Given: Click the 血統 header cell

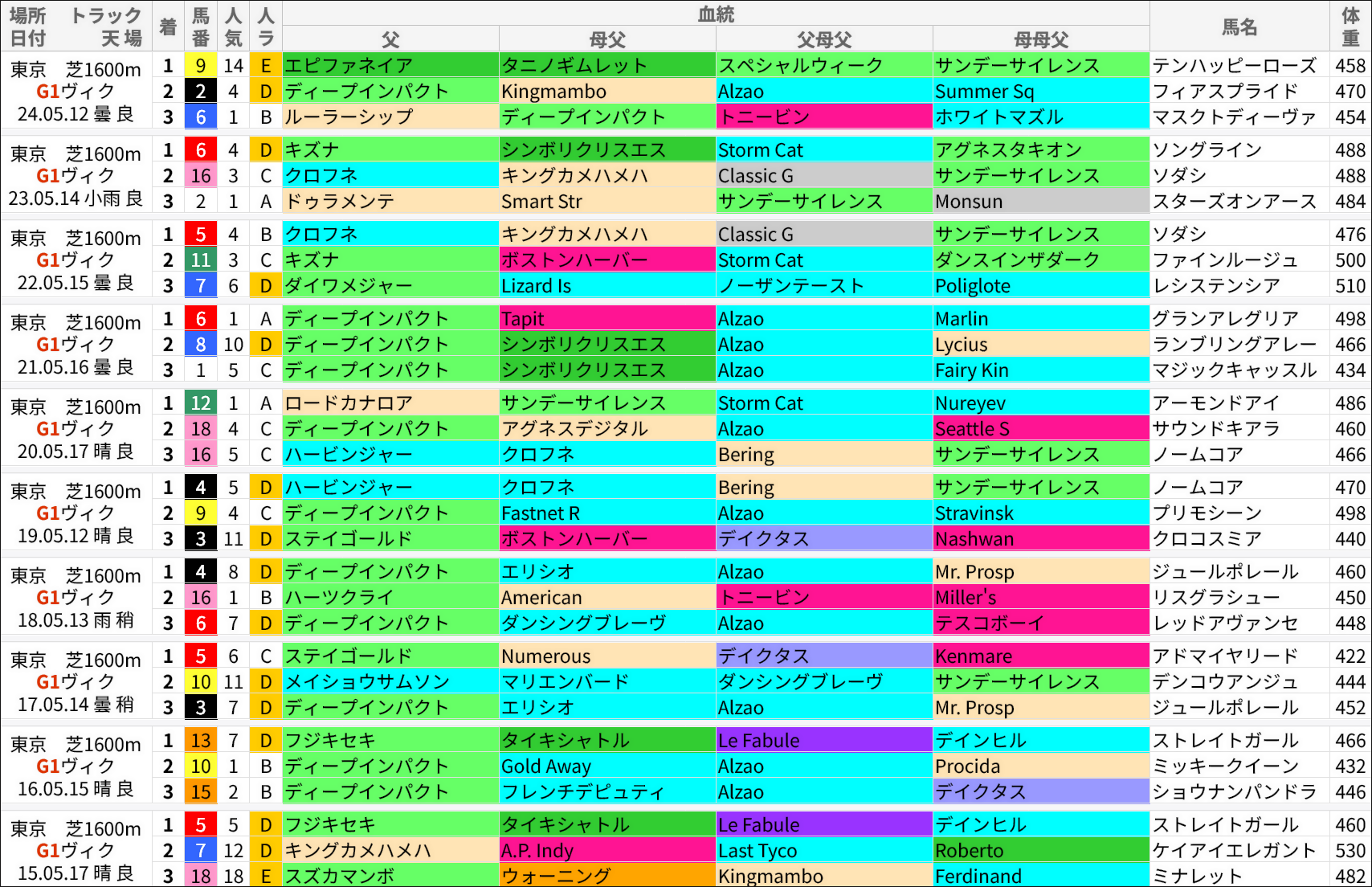Looking at the screenshot, I should point(716,14).
